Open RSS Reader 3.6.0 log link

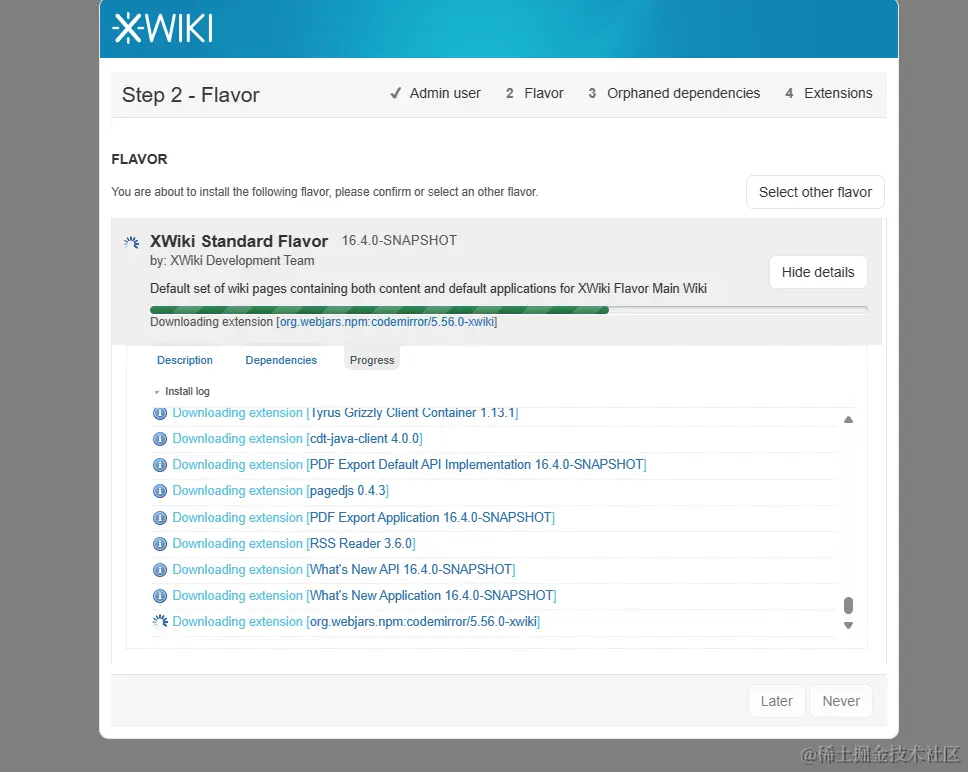[361, 544]
